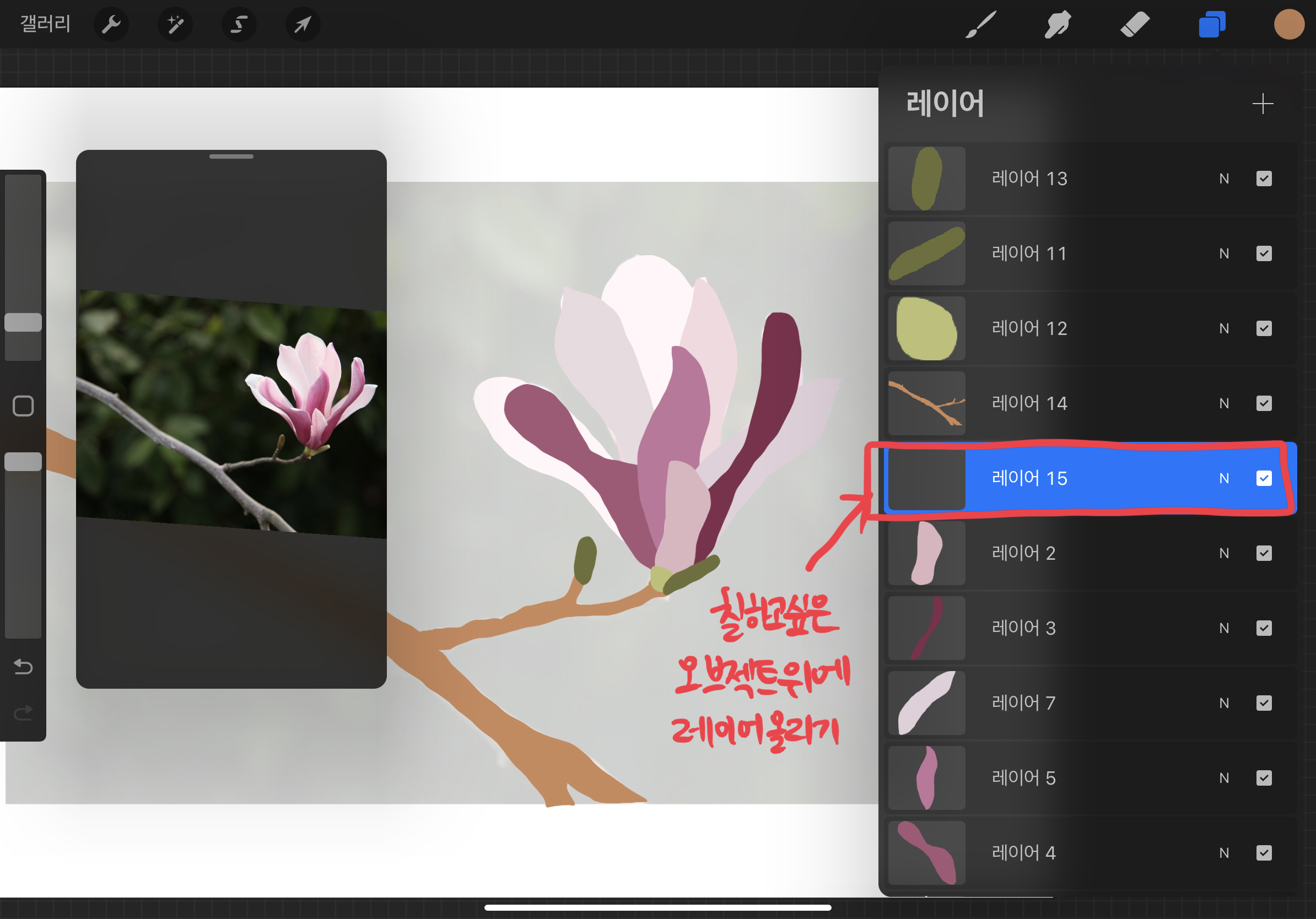Hide 레이어 13 using its visibility checkbox
The image size is (1316, 919).
1263,179
